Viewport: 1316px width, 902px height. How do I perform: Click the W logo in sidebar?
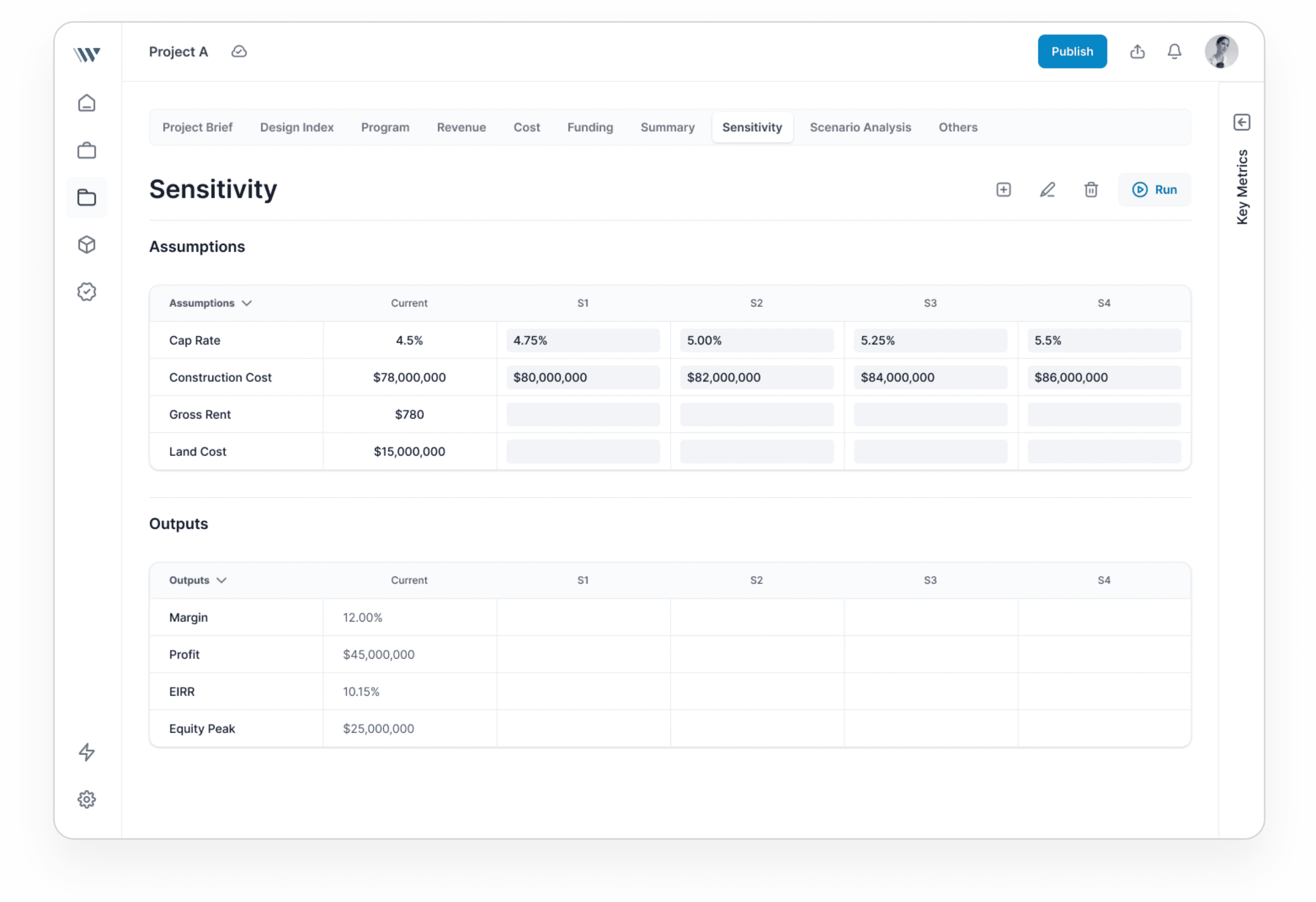pyautogui.click(x=87, y=54)
